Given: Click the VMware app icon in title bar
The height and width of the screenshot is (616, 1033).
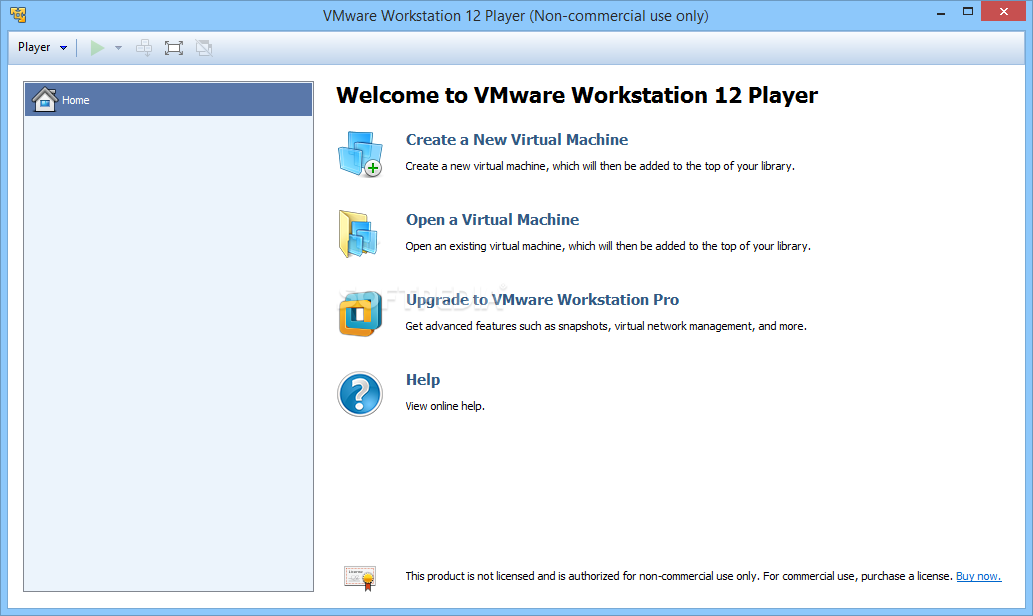Looking at the screenshot, I should 18,14.
